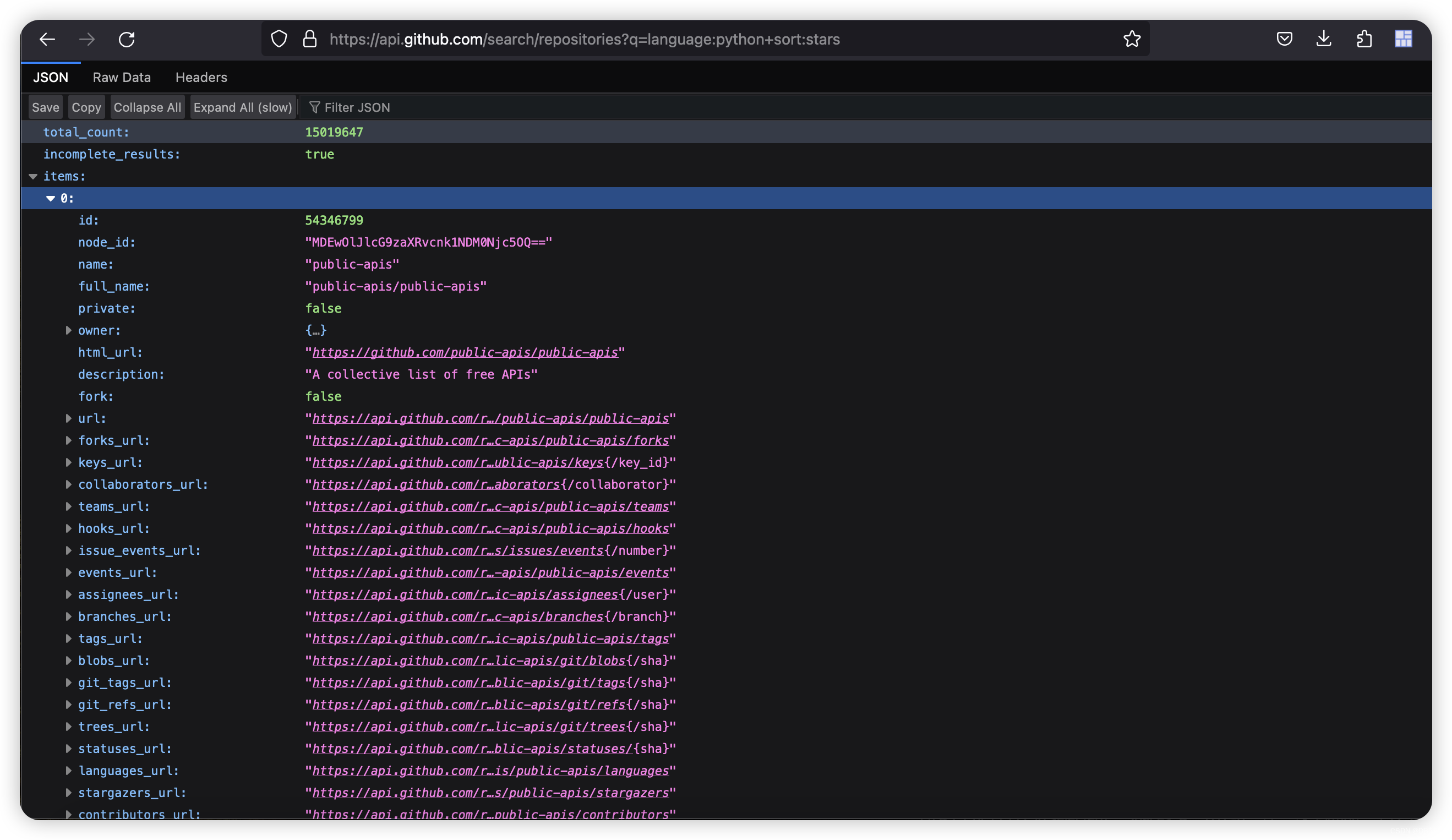Click the padlock site security icon
The height and width of the screenshot is (840, 1452).
click(x=309, y=39)
